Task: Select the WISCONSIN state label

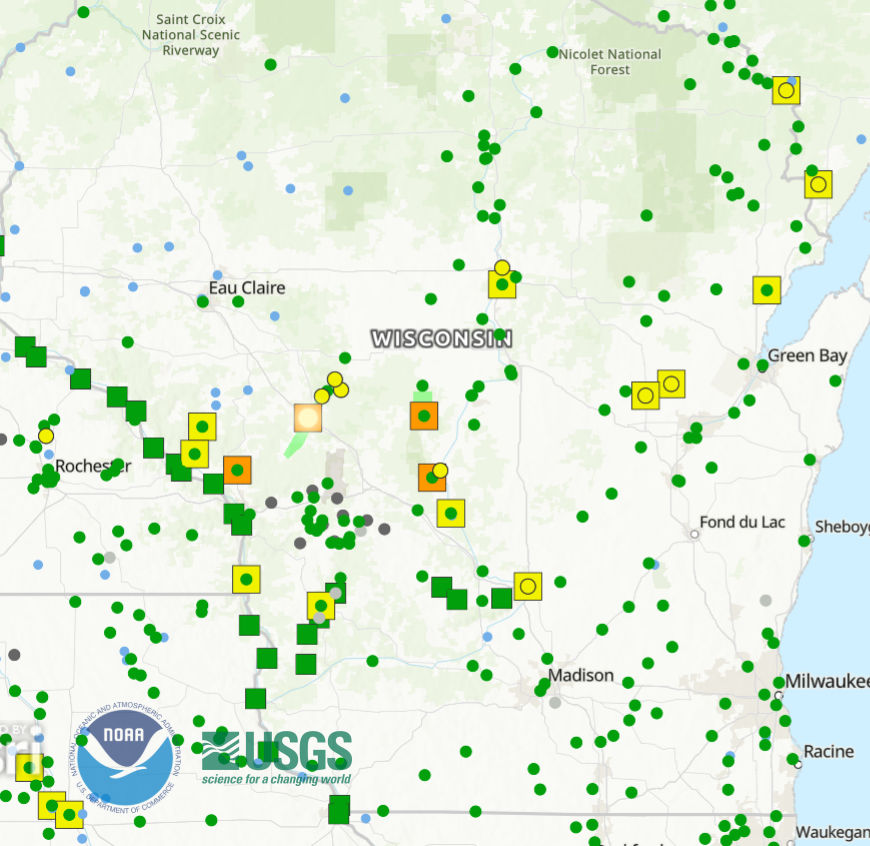Action: [442, 338]
